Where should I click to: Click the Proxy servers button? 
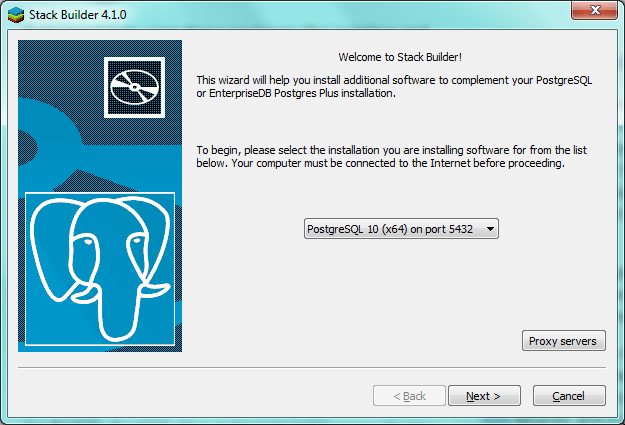[x=564, y=341]
